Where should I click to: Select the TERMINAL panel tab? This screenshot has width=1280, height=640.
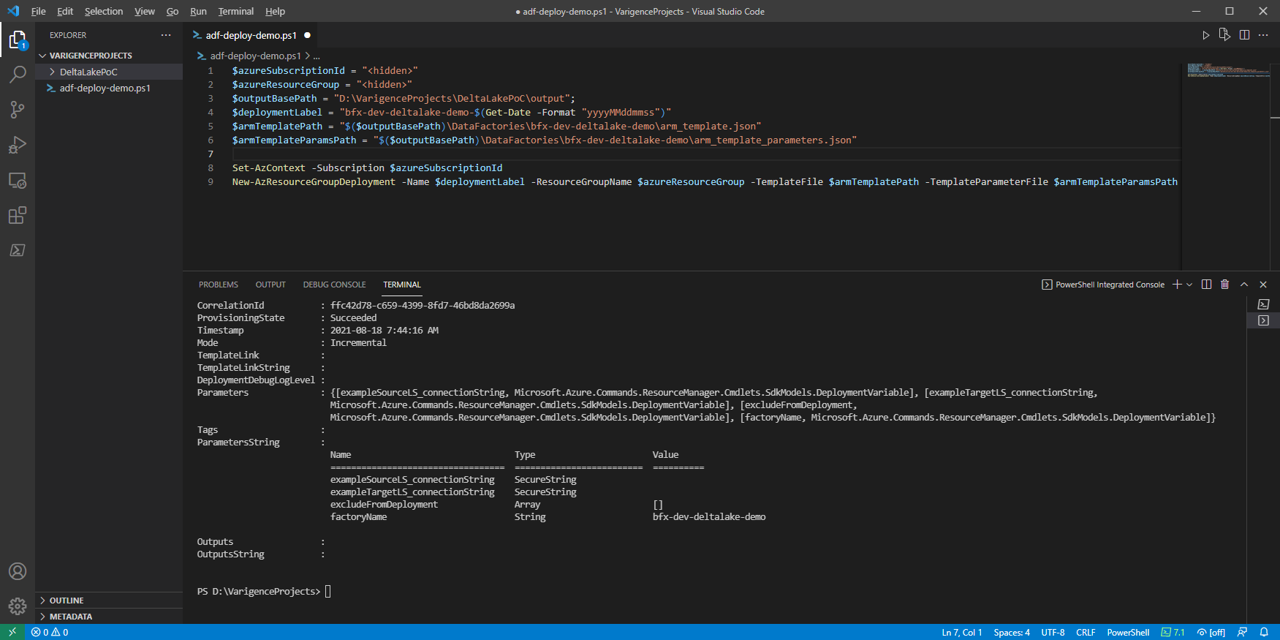point(402,285)
